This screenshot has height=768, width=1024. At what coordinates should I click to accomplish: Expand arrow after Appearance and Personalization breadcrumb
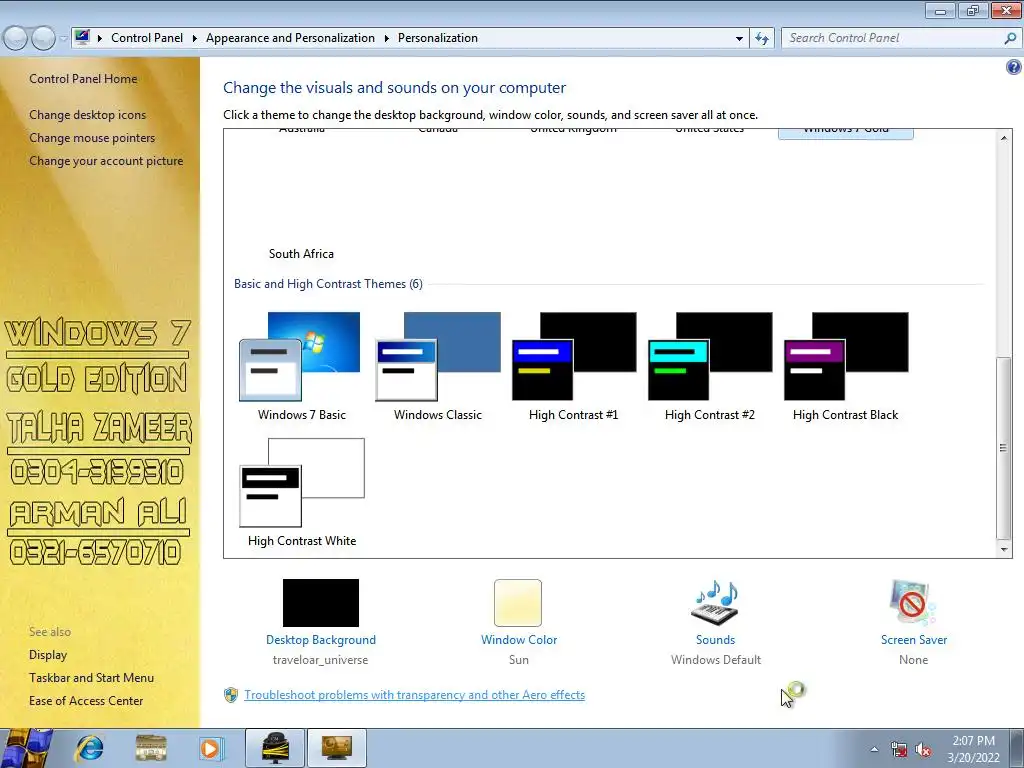point(387,39)
